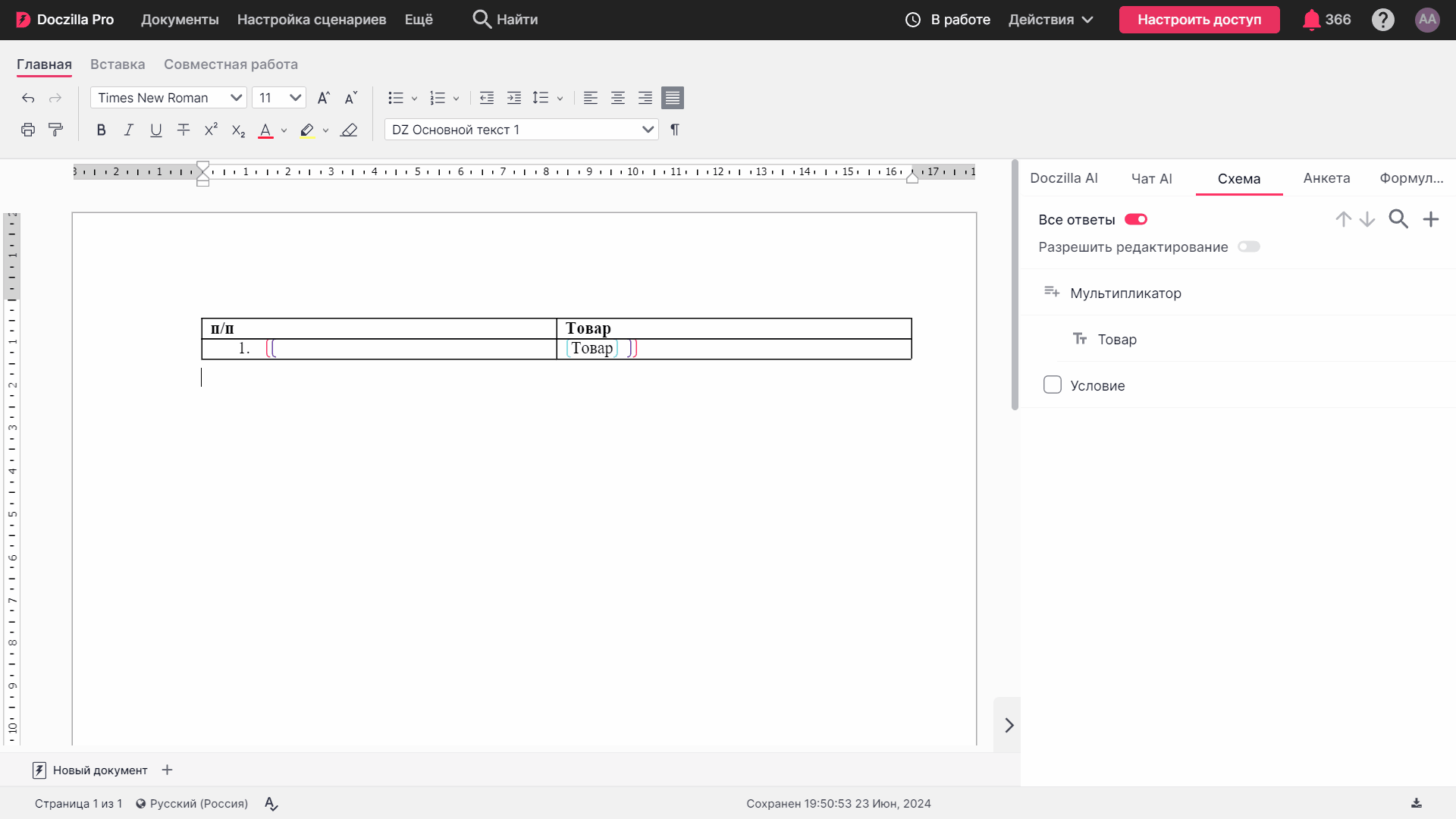Image resolution: width=1456 pixels, height=819 pixels.
Task: Align text left
Action: tap(591, 98)
